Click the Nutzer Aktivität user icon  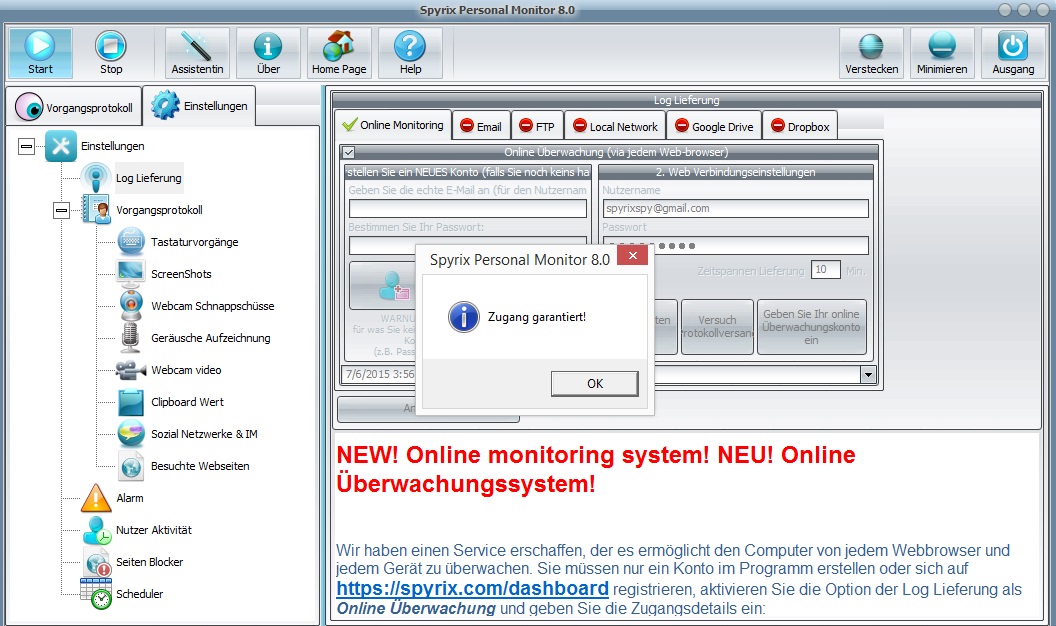(96, 530)
